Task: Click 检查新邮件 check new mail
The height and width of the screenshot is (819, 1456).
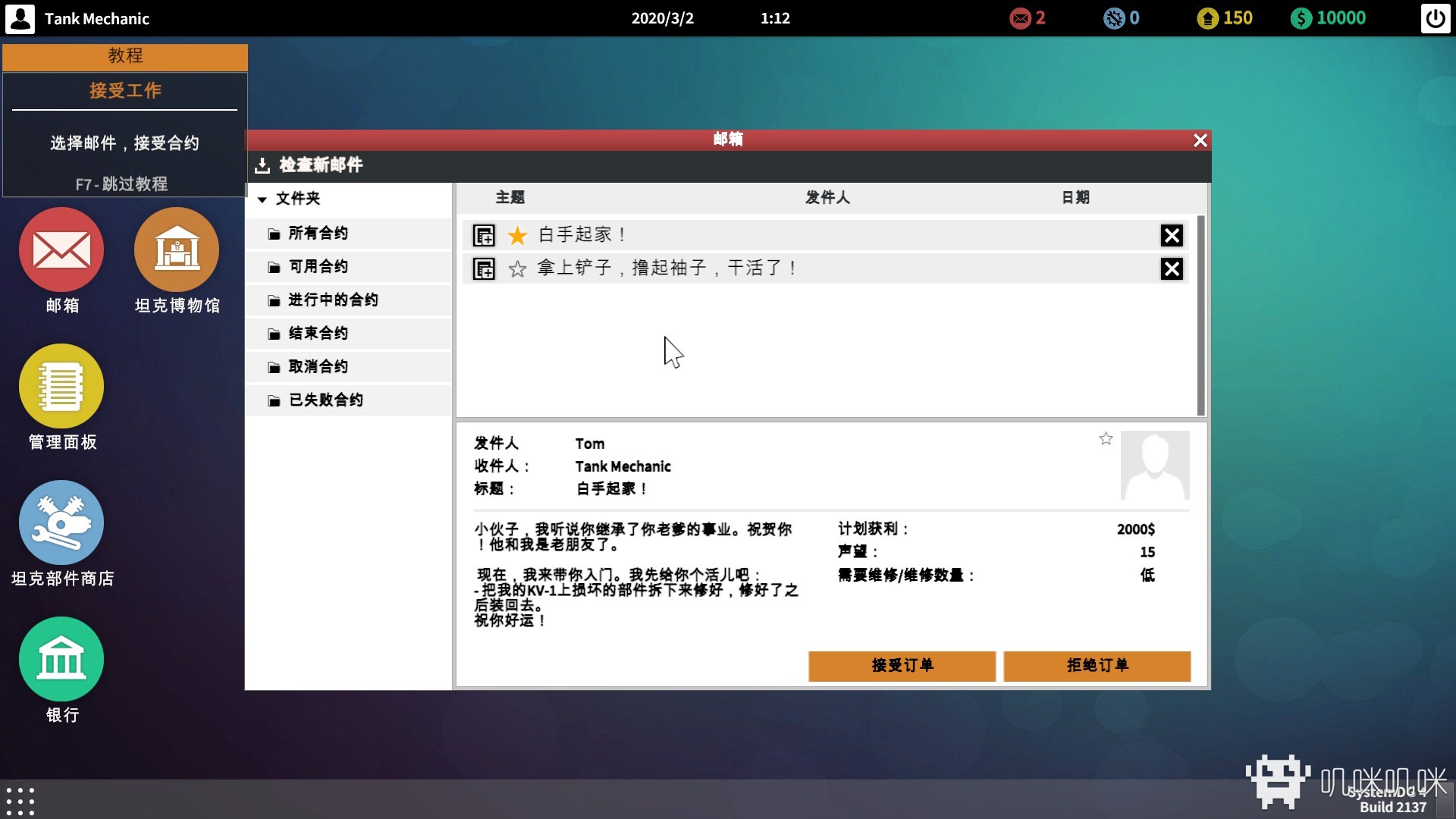Action: click(309, 165)
